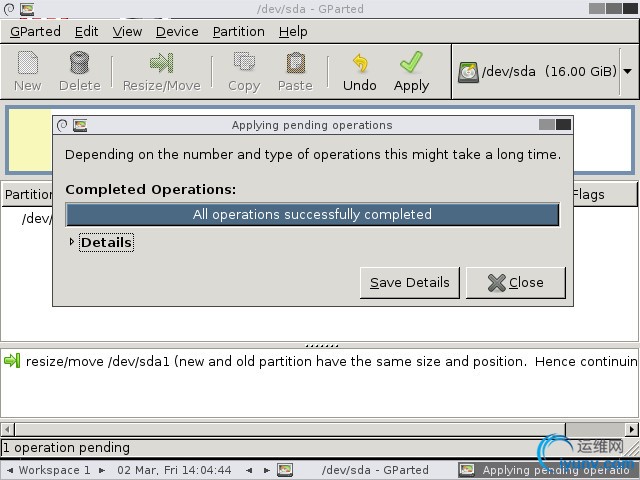
Task: Click the New partition toolbar icon
Action: pyautogui.click(x=28, y=63)
